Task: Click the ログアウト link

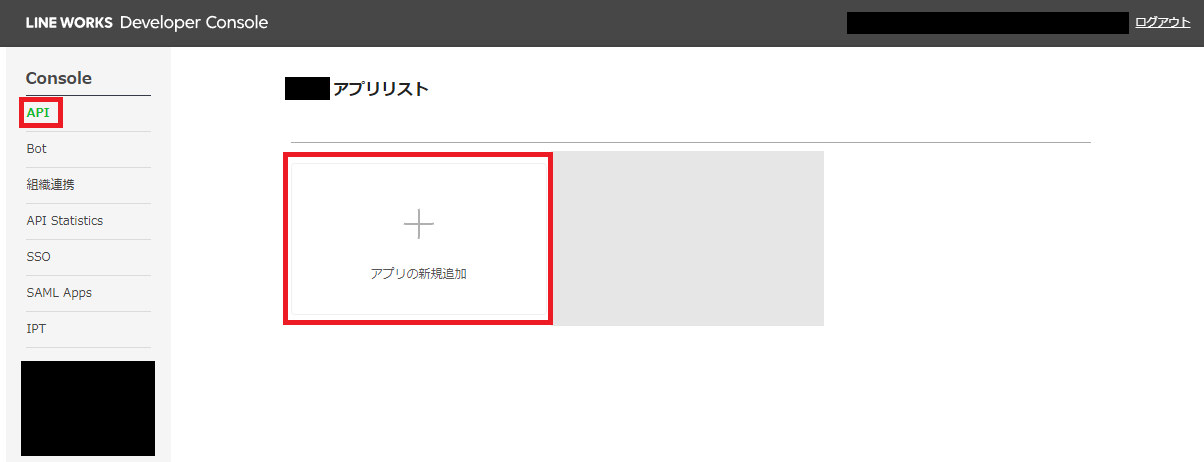Action: pos(1162,22)
